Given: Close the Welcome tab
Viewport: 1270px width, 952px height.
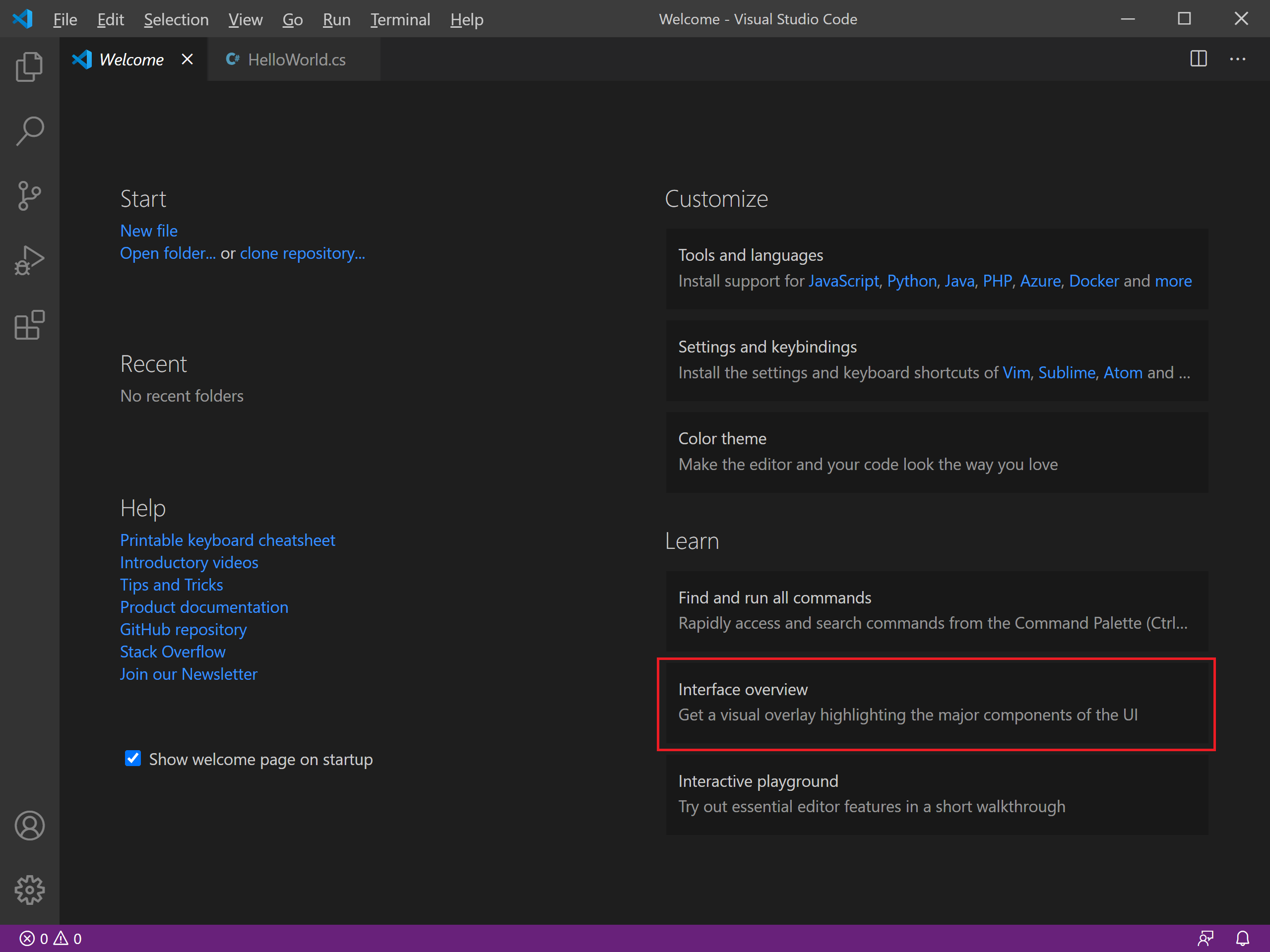Looking at the screenshot, I should click(x=187, y=59).
